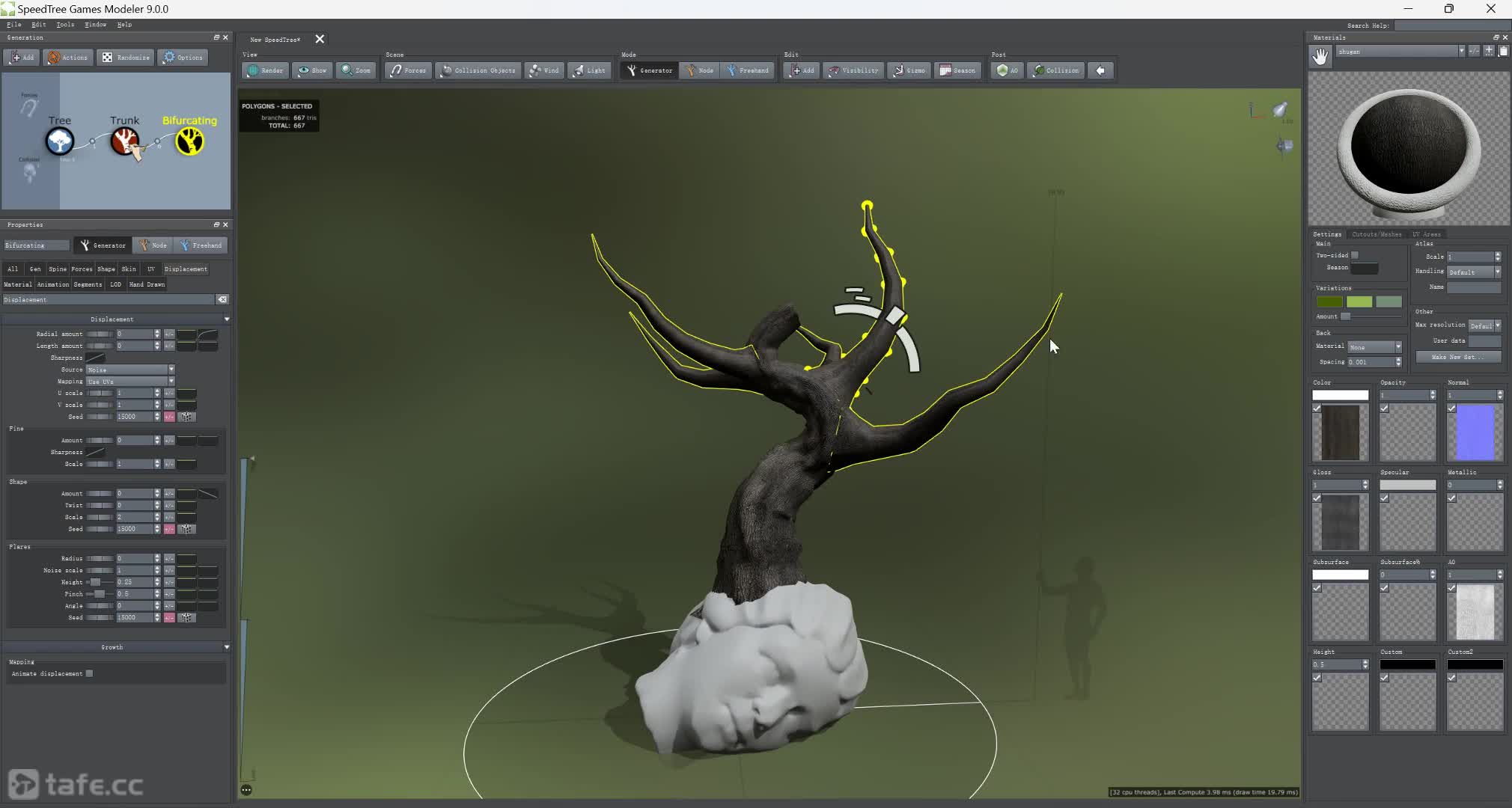Viewport: 1512px width, 808px height.
Task: Toggle the Animate displacement checkbox
Action: coord(89,673)
